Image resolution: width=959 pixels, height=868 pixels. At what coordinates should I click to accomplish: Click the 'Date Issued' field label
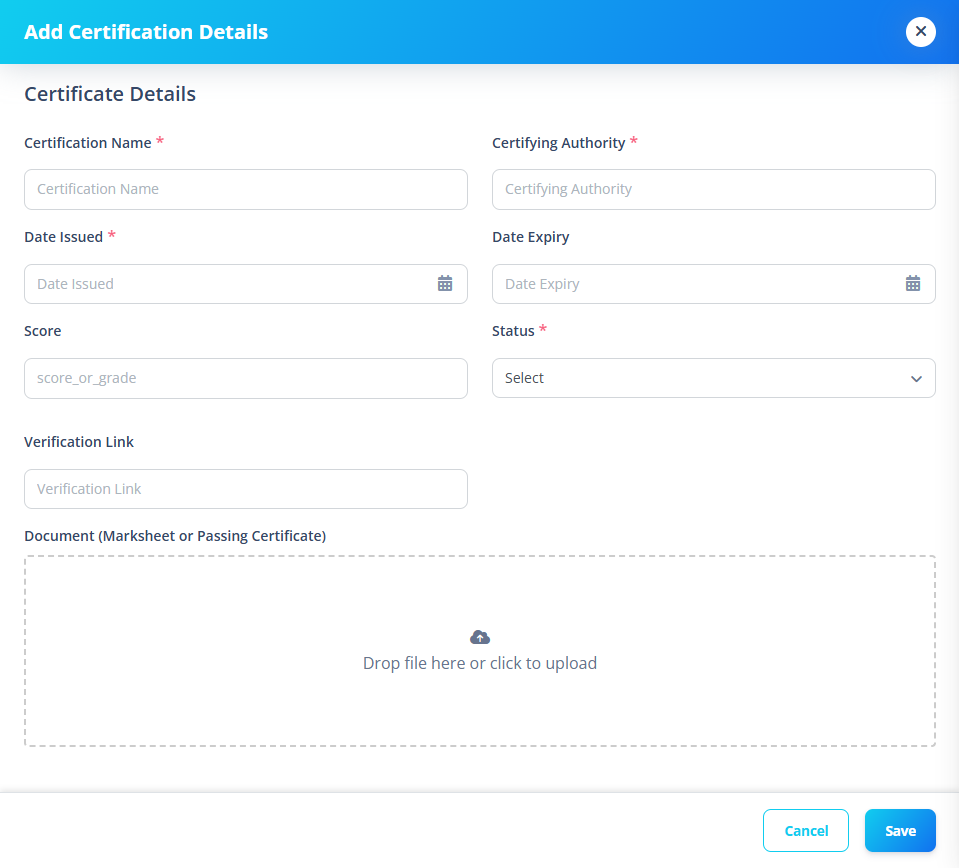(x=64, y=237)
